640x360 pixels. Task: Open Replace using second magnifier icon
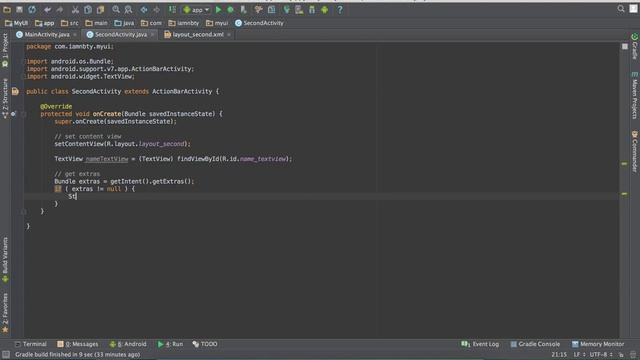[x=128, y=9]
